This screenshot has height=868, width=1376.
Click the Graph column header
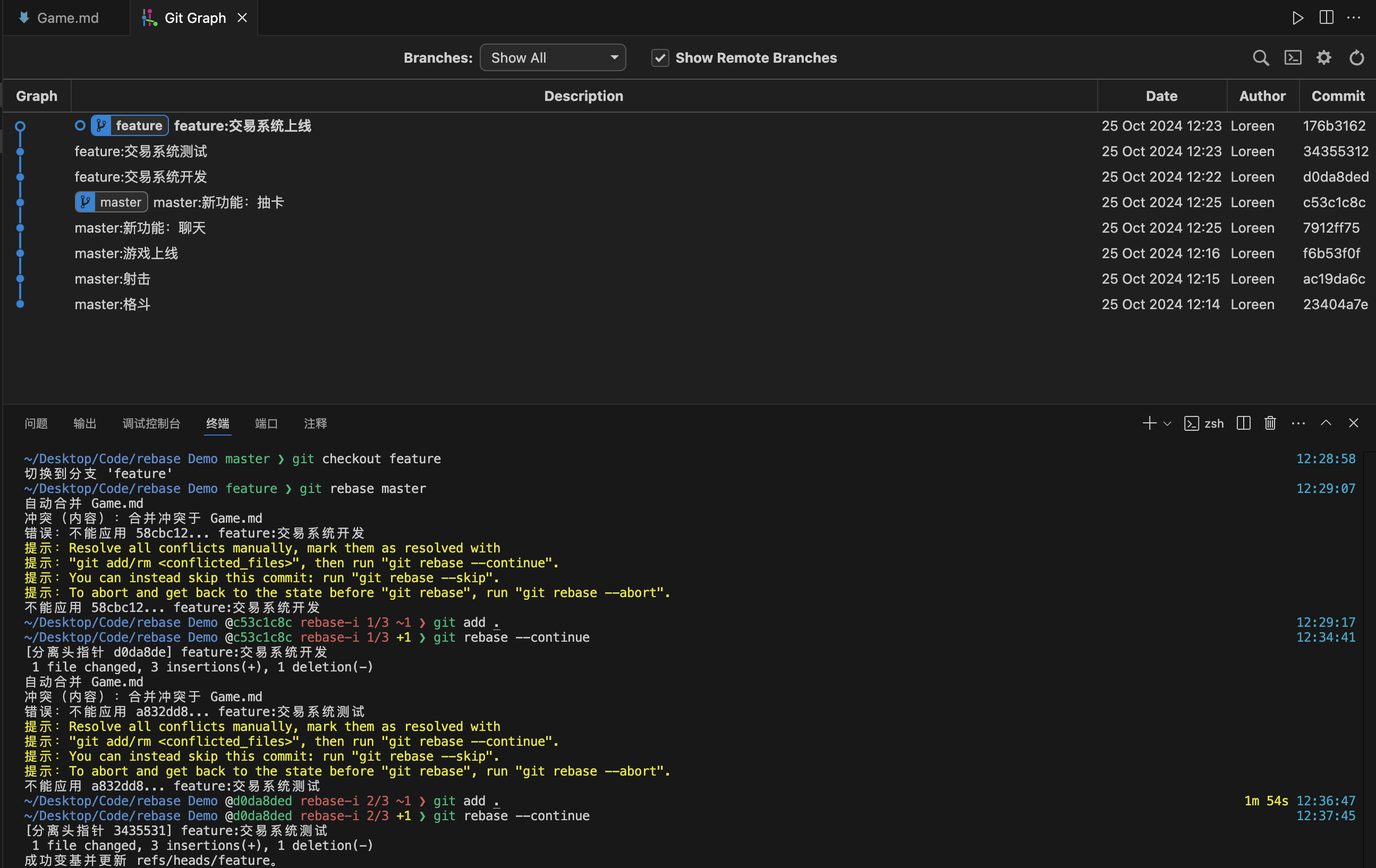[37, 96]
